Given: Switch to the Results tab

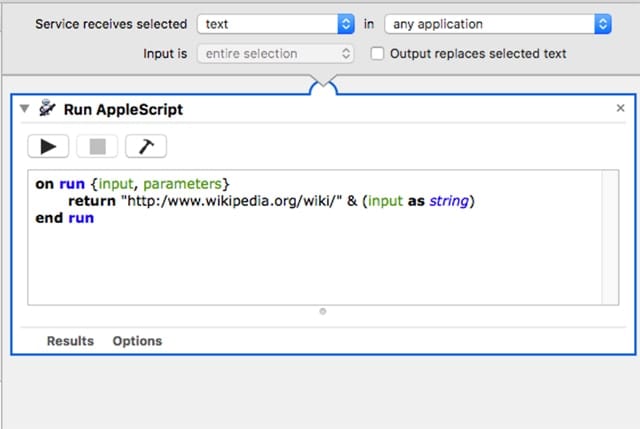Looking at the screenshot, I should pos(70,341).
